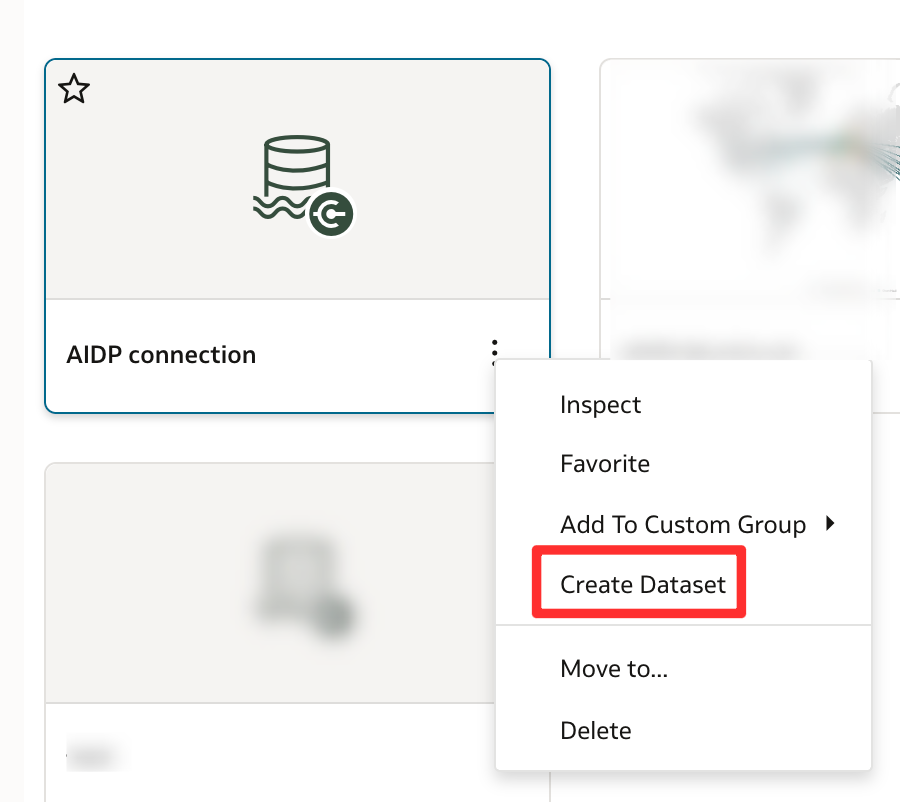Viewport: 900px width, 802px height.
Task: Open the AIDP connection database icon thumbnail
Action: tap(303, 185)
